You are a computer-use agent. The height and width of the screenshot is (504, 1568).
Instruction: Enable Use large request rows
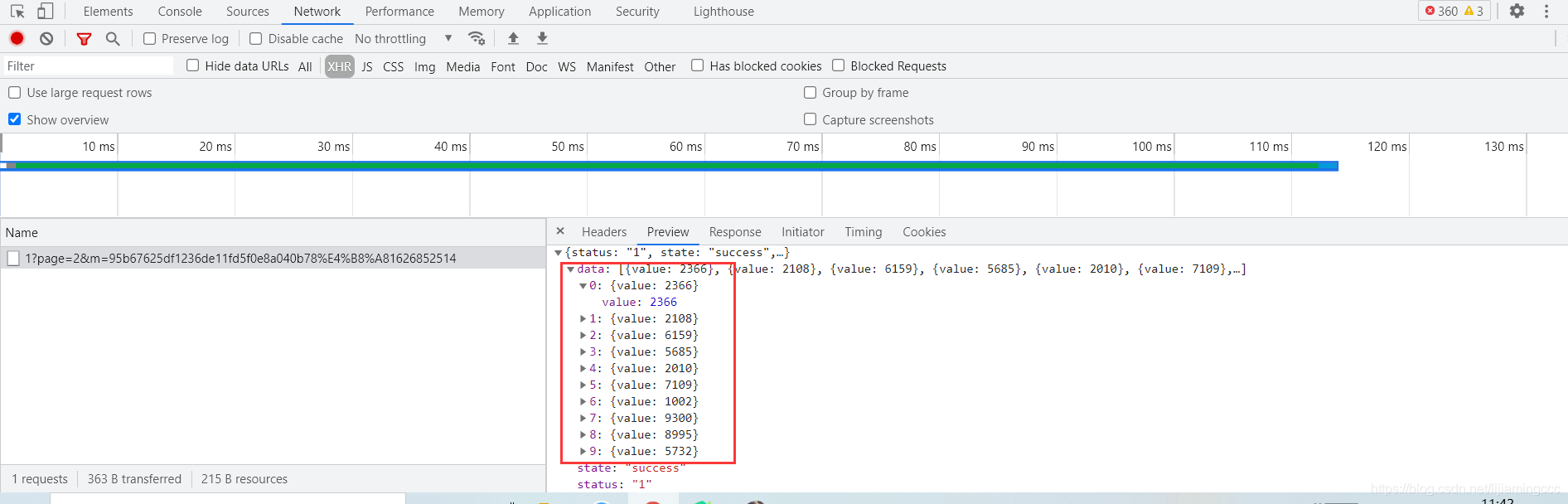click(14, 92)
